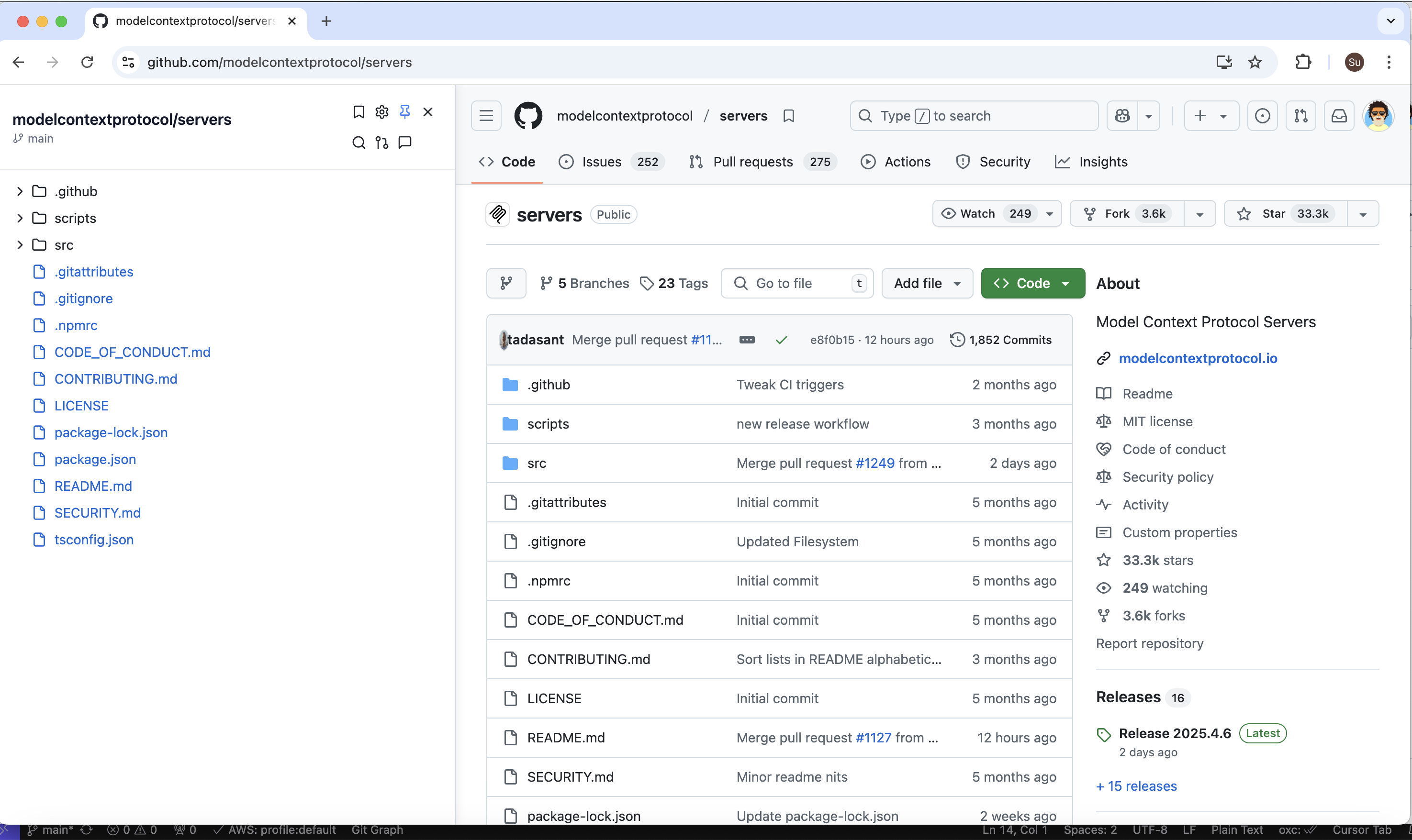Open the hamburger navigation menu
The width and height of the screenshot is (1412, 840).
[x=486, y=115]
